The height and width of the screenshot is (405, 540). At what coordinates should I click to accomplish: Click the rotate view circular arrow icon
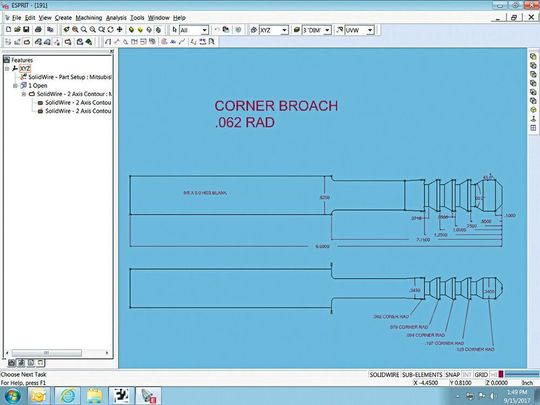(x=111, y=30)
